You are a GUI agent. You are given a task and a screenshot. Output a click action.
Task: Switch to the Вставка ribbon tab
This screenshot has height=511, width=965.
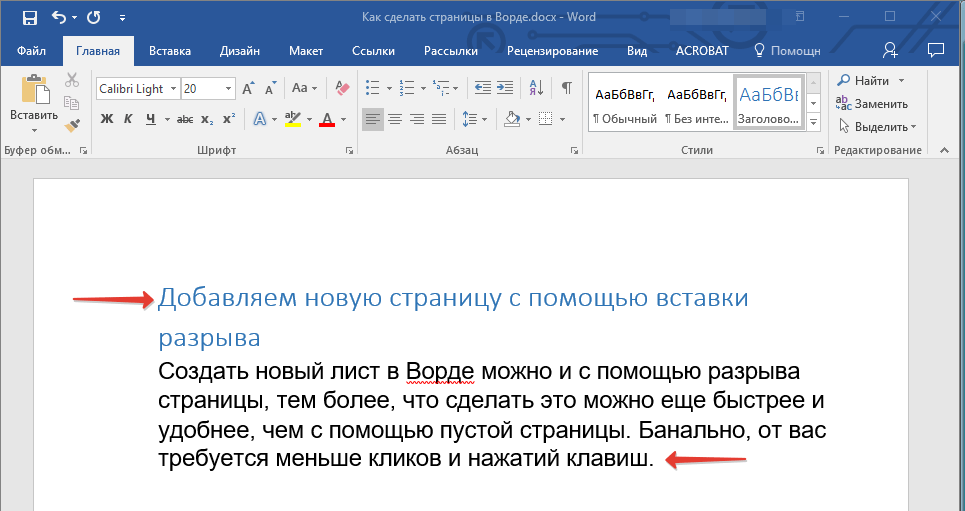pyautogui.click(x=170, y=51)
